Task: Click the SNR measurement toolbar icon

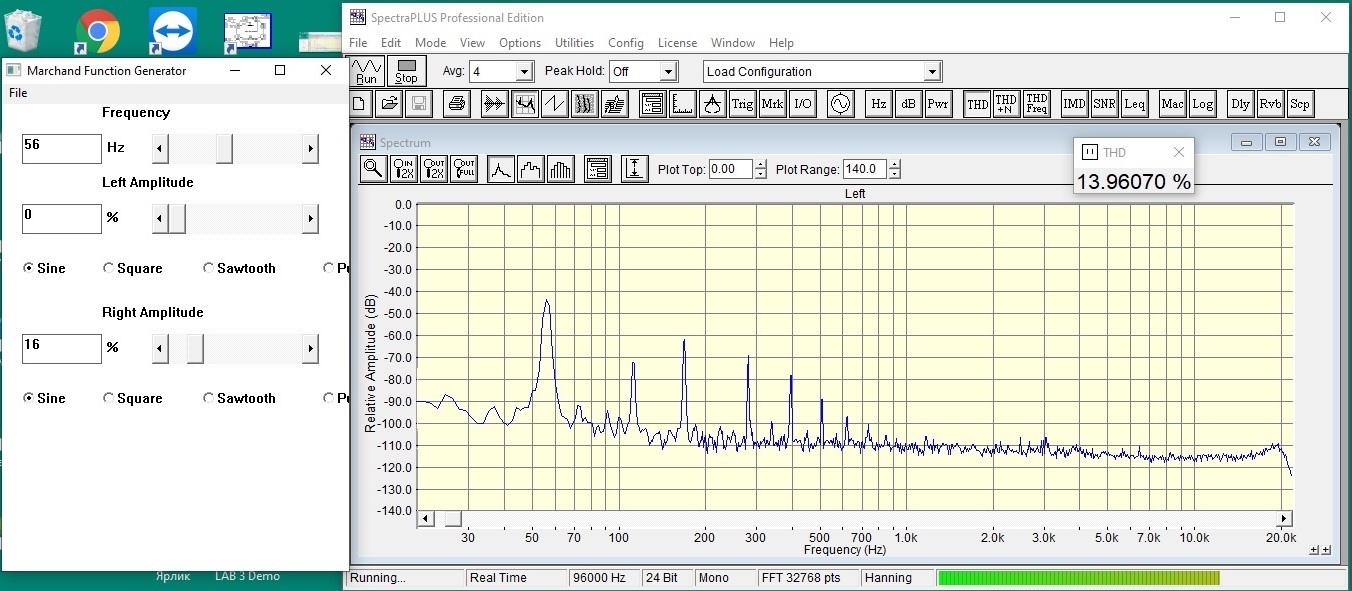Action: [1104, 103]
